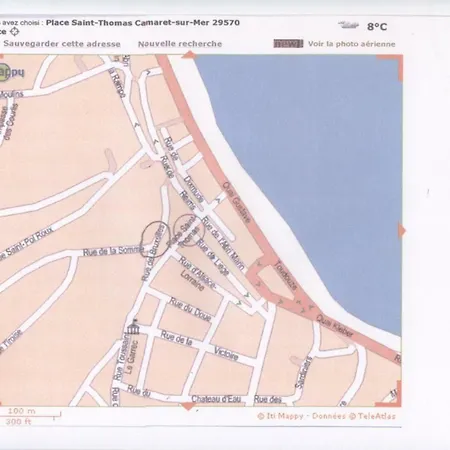Viewport: 450px width, 450px height.
Task: Click the Quai Kléber road label
Action: [334, 326]
